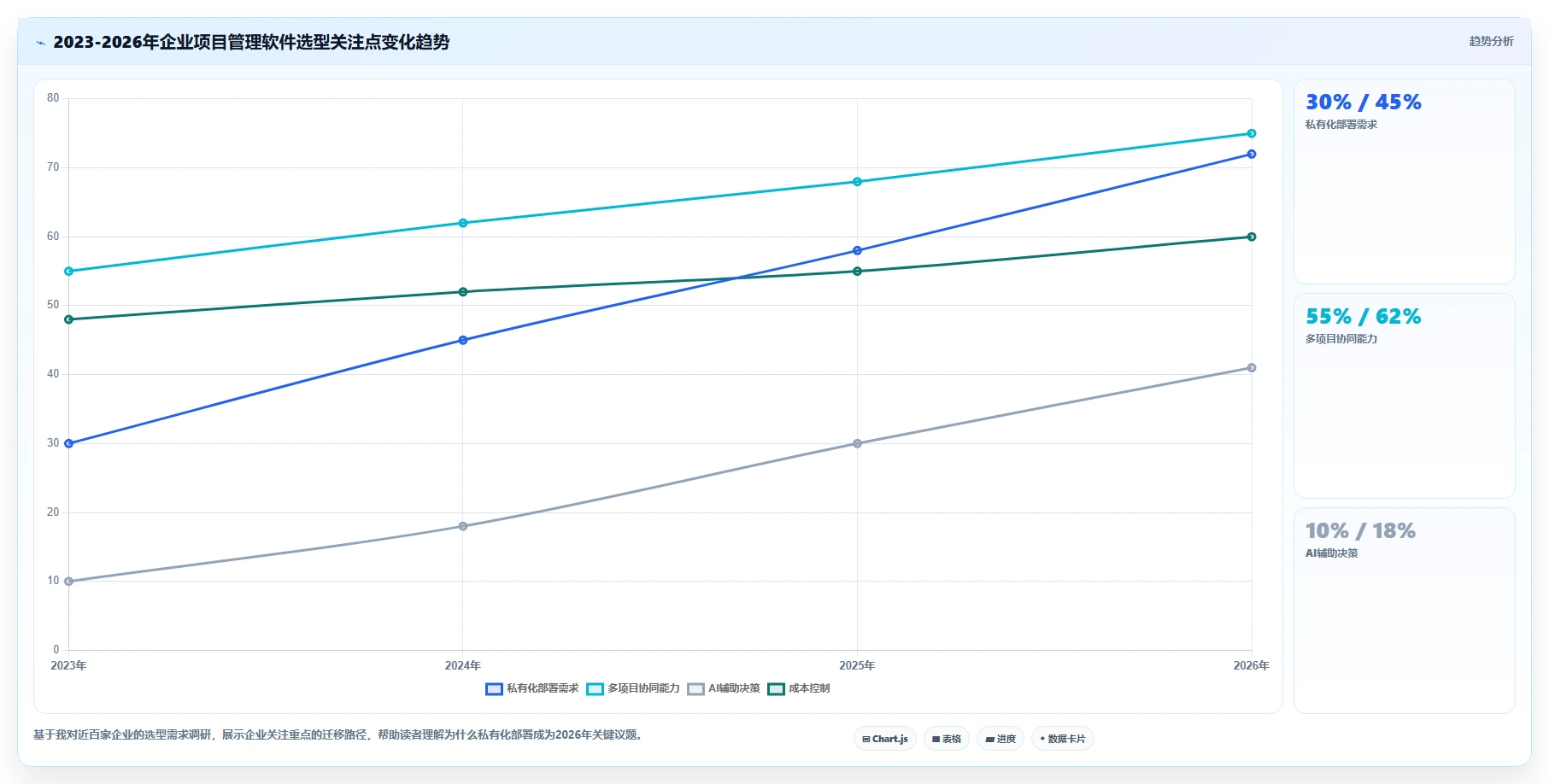Viewport: 1549px width, 784px height.
Task: Click the 数据卡片 tag pill
Action: pos(1063,739)
